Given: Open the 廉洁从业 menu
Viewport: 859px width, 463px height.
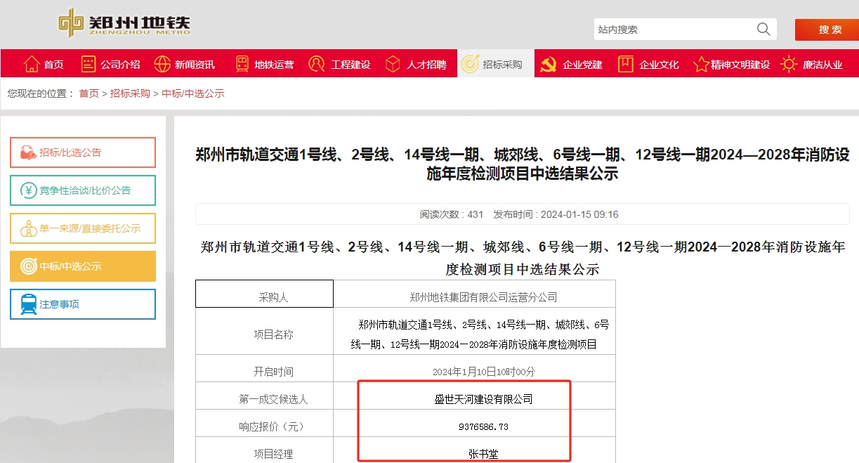Looking at the screenshot, I should [x=812, y=64].
